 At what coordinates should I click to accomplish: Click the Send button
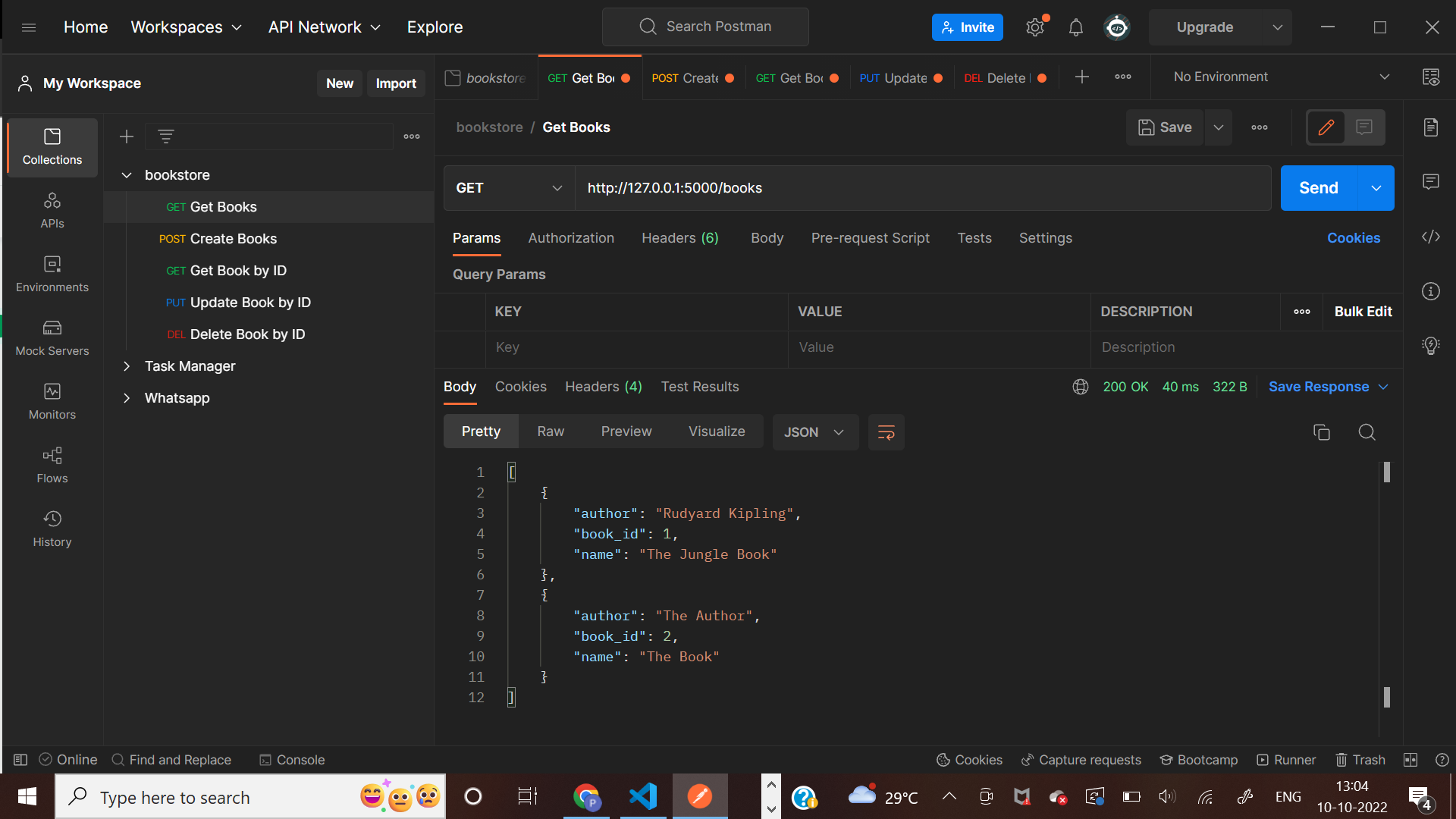pyautogui.click(x=1318, y=187)
